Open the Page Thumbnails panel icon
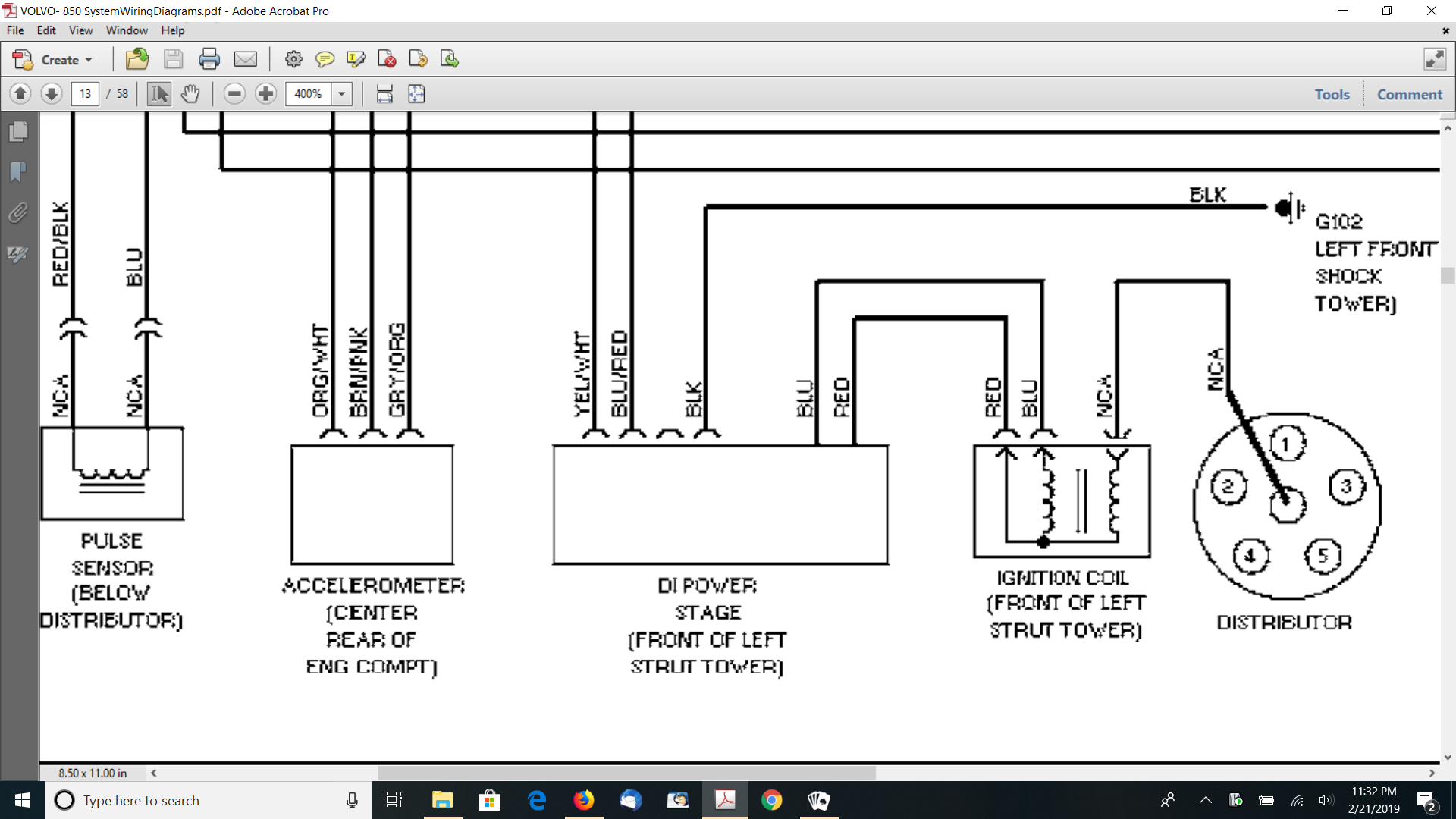Viewport: 1456px width, 819px height. click(x=19, y=131)
